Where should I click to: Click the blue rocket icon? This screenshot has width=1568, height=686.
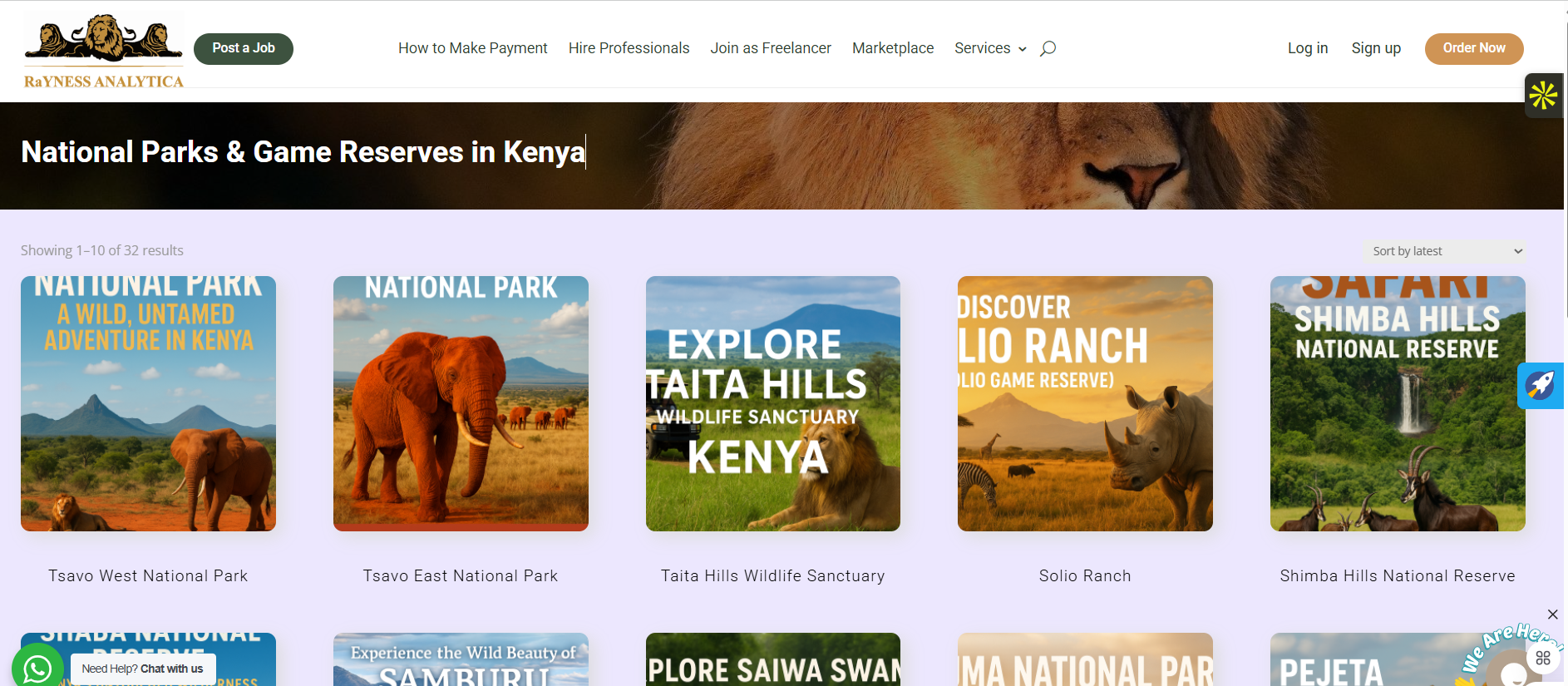point(1541,385)
